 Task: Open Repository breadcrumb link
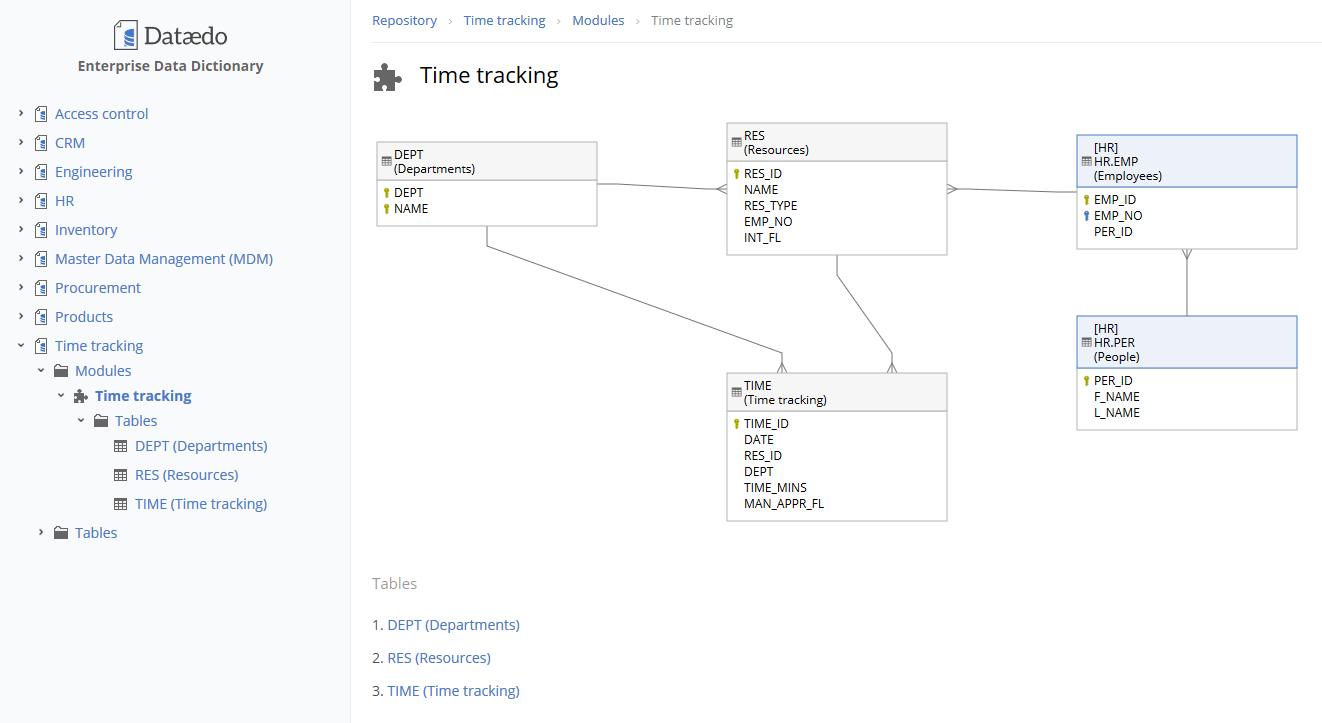click(404, 20)
